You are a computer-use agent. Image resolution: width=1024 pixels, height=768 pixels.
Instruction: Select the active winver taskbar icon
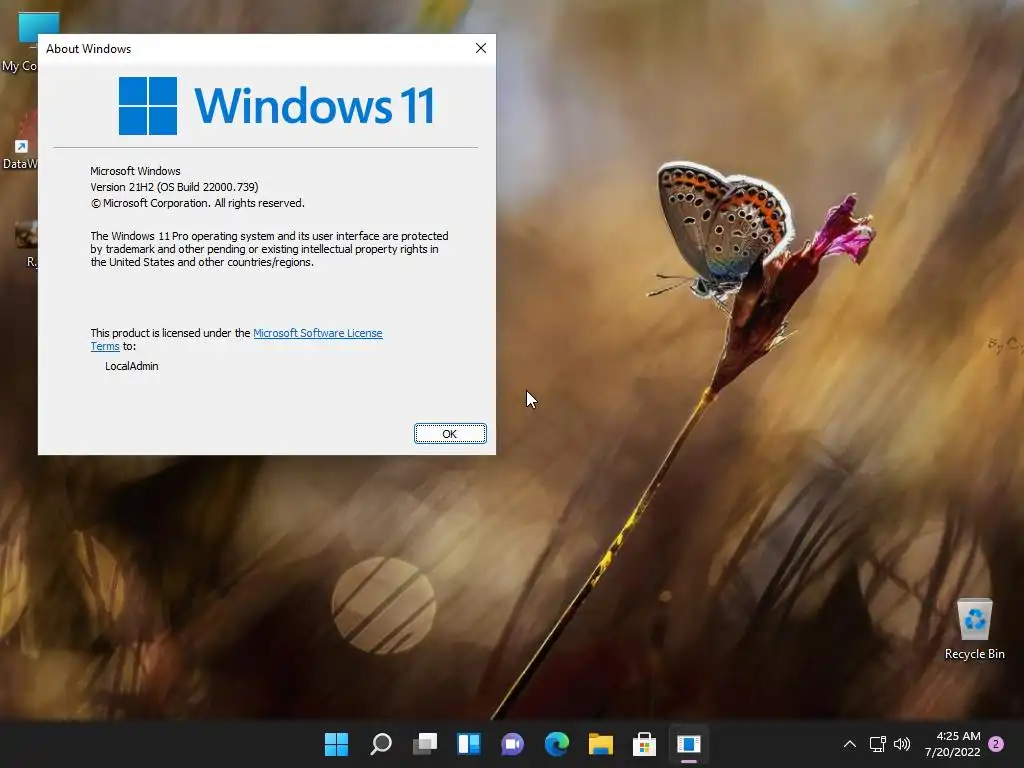click(688, 744)
